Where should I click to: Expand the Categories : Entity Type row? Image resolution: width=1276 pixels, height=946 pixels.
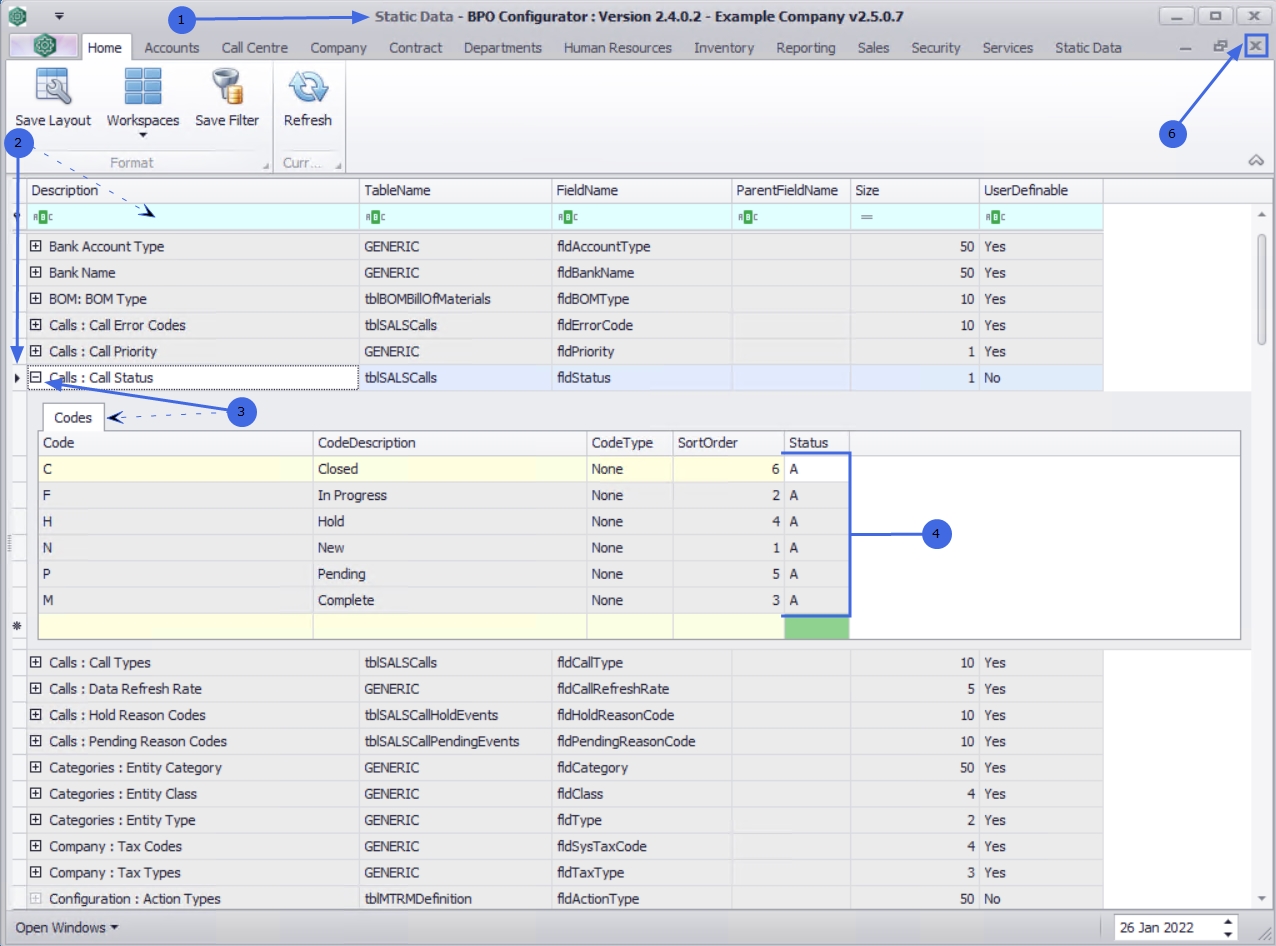tap(36, 820)
